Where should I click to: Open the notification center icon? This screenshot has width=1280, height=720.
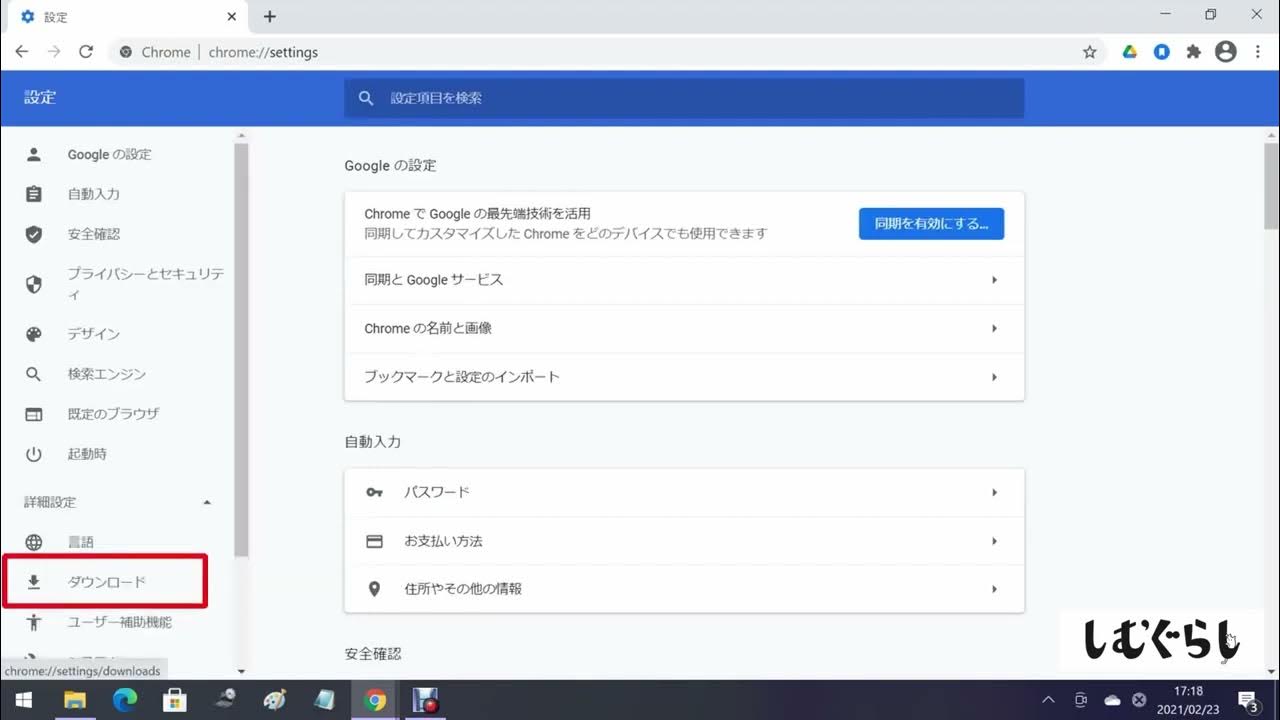coord(1248,700)
